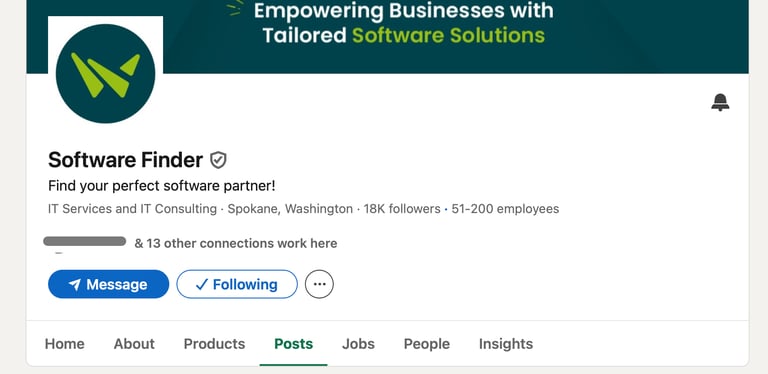Click the 13 other connections link
Image resolution: width=768 pixels, height=374 pixels.
click(x=236, y=243)
